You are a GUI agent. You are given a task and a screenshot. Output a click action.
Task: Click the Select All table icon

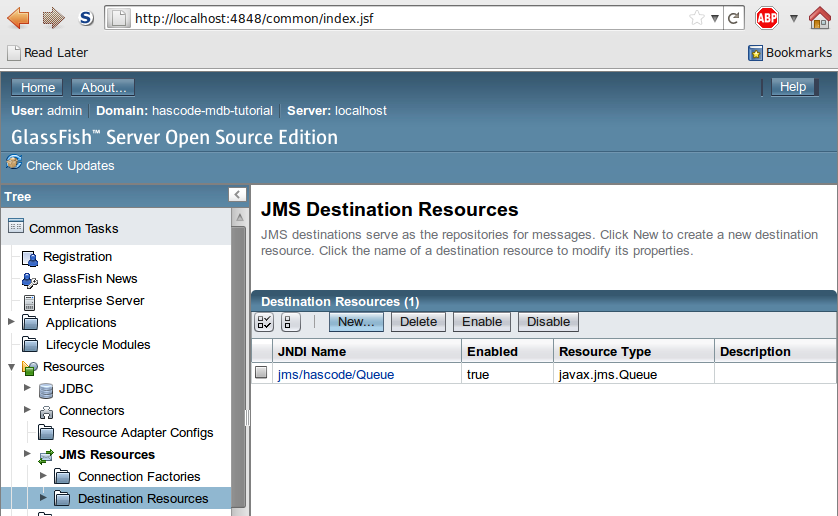tap(265, 322)
